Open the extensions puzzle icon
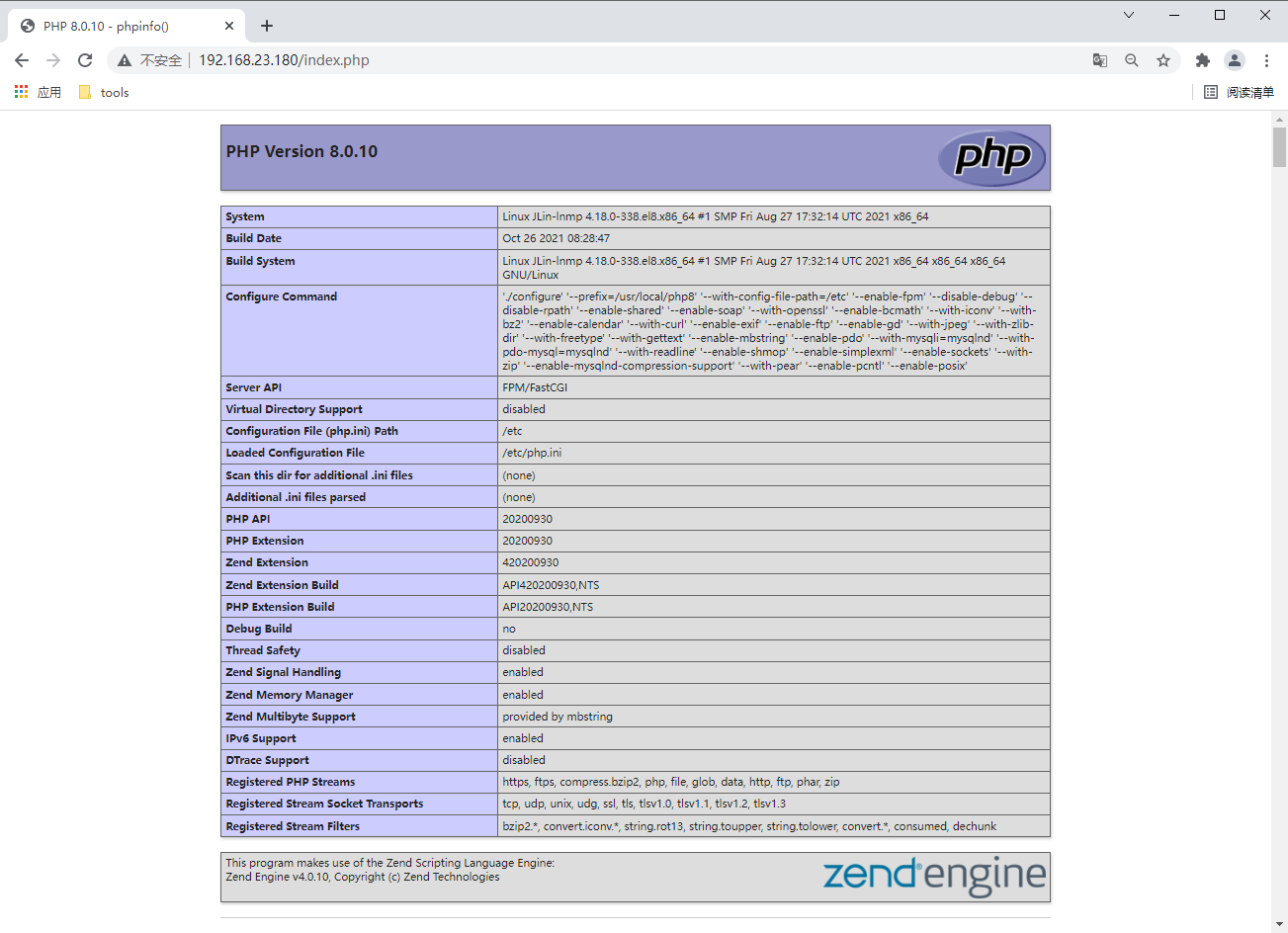This screenshot has height=933, width=1288. pos(1203,60)
